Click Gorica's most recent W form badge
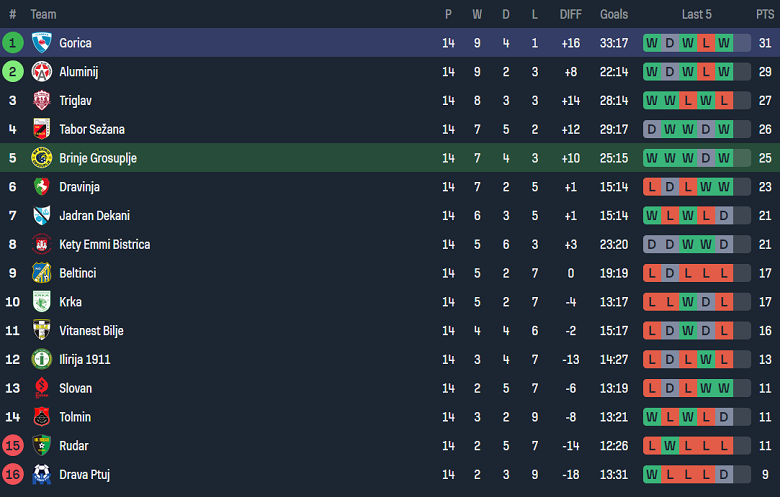Image resolution: width=780 pixels, height=497 pixels. (724, 43)
